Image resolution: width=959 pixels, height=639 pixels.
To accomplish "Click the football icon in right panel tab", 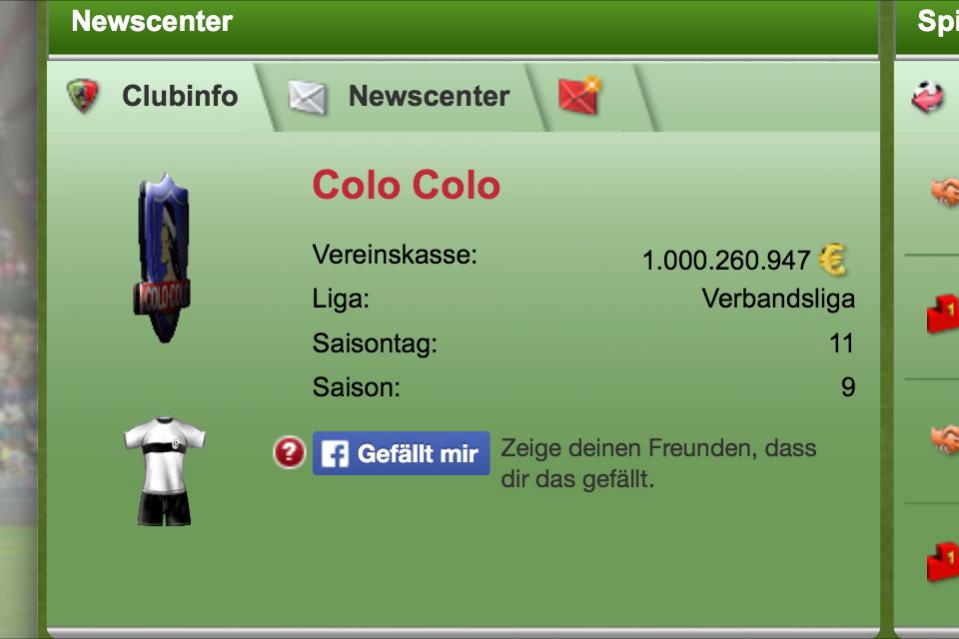I will click(x=928, y=97).
